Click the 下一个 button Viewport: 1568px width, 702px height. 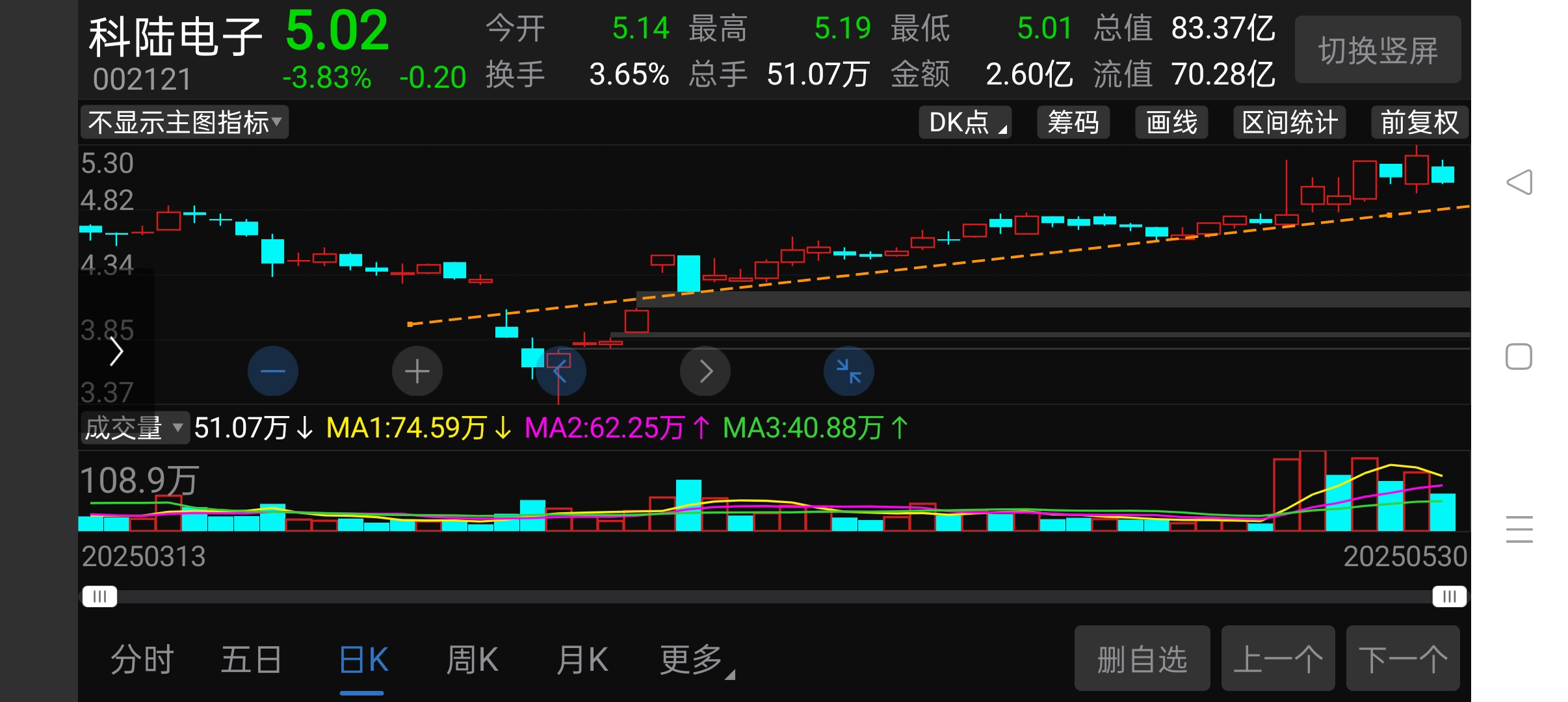[x=1403, y=658]
